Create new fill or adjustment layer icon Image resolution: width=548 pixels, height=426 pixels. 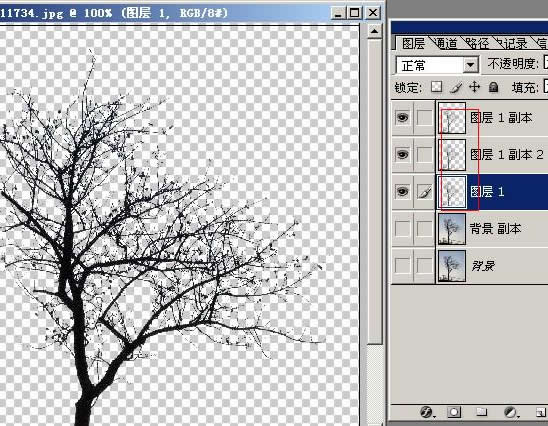click(x=511, y=412)
